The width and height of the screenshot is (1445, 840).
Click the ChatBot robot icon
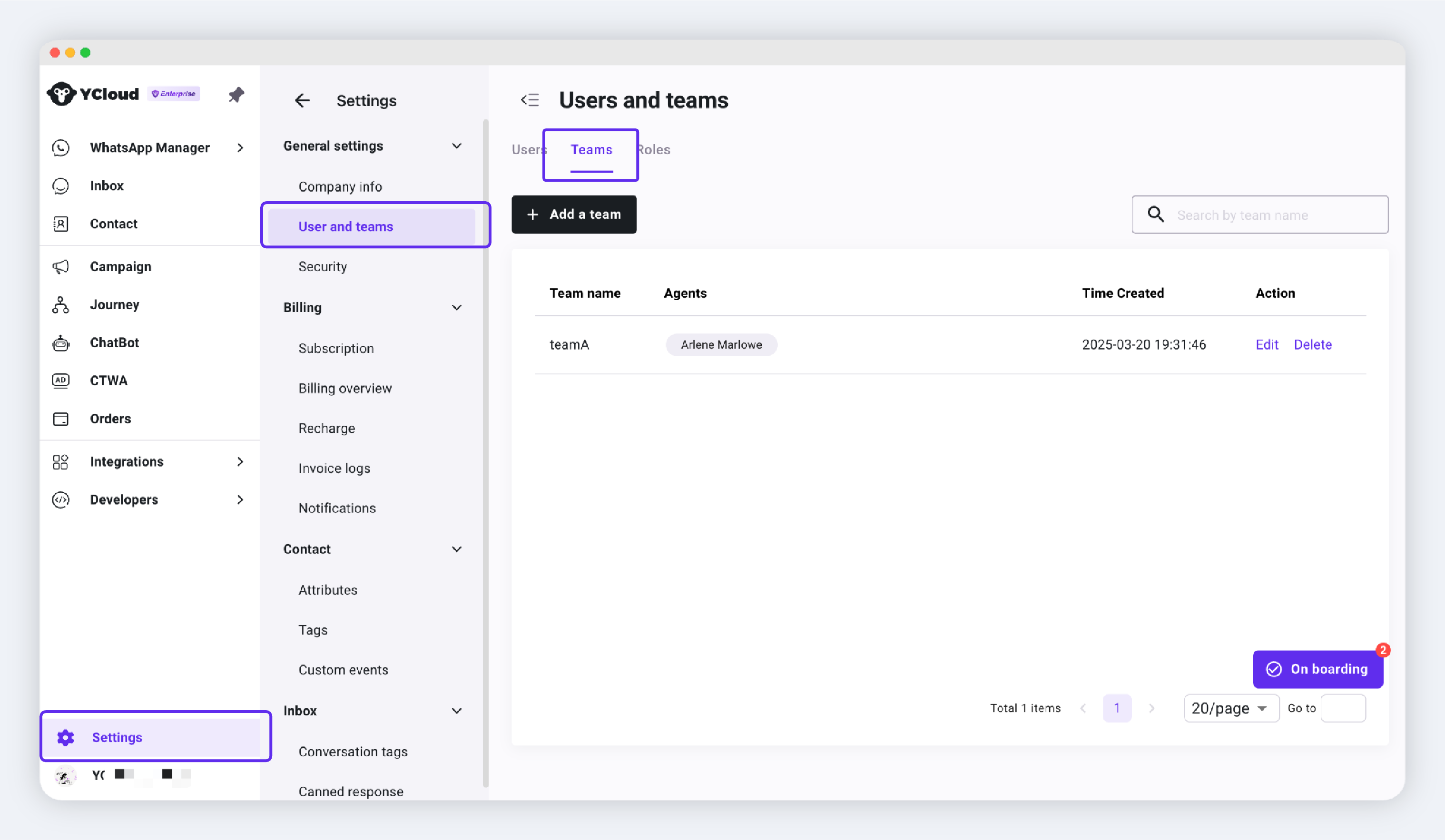61,343
